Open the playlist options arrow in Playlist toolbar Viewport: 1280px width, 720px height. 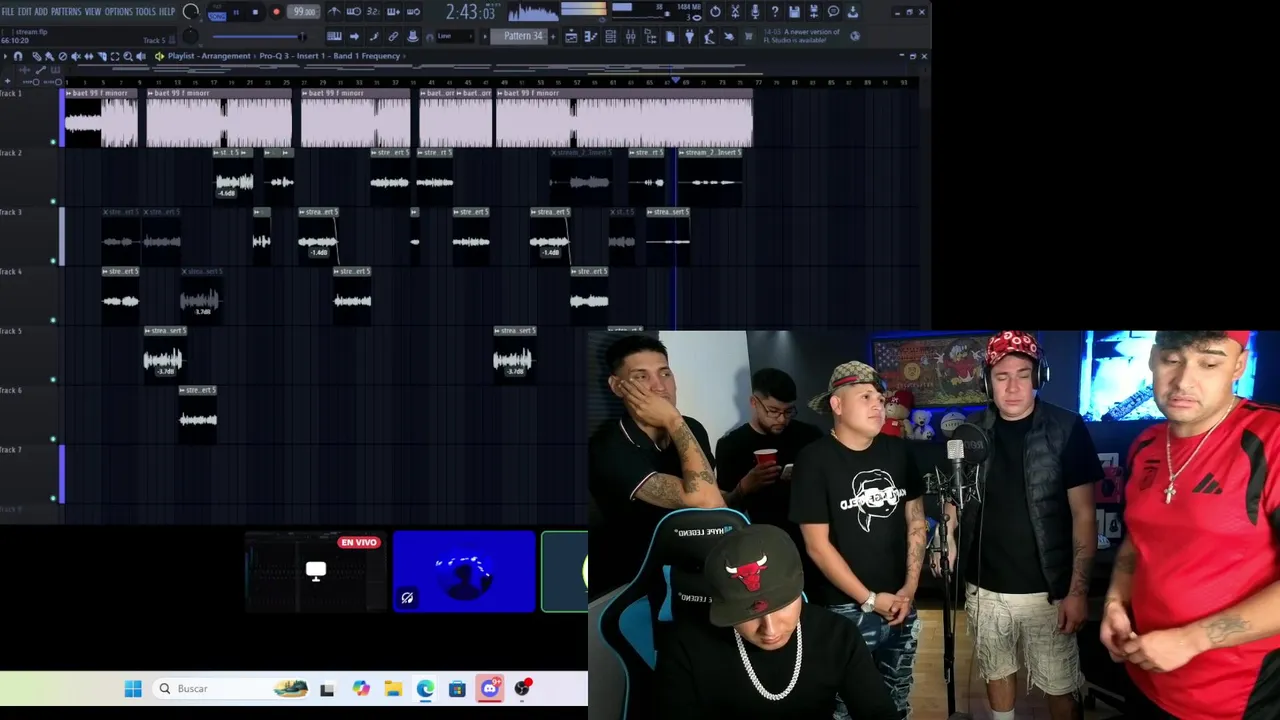[x=5, y=56]
